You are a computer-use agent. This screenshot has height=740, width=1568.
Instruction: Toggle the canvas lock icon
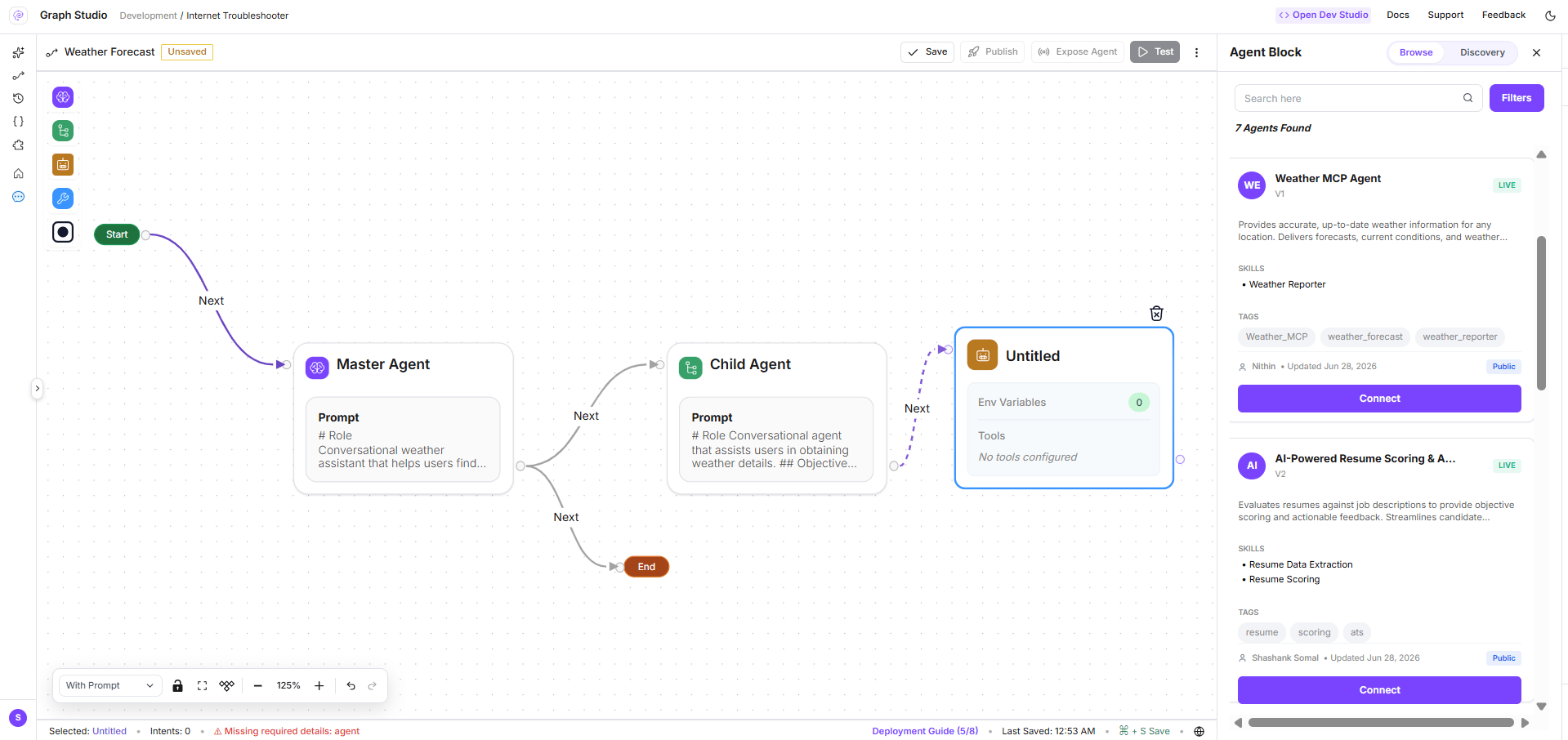pyautogui.click(x=177, y=685)
